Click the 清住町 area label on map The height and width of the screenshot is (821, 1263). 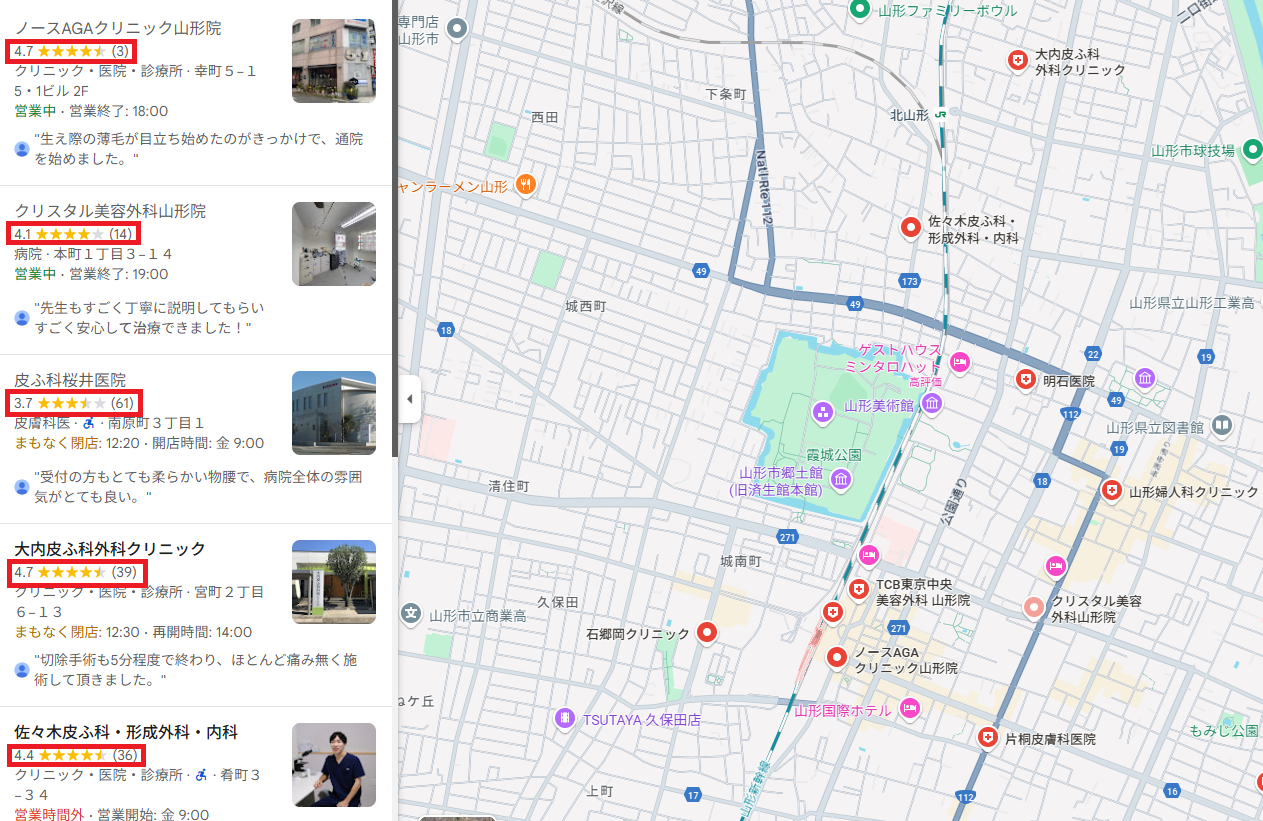click(508, 486)
